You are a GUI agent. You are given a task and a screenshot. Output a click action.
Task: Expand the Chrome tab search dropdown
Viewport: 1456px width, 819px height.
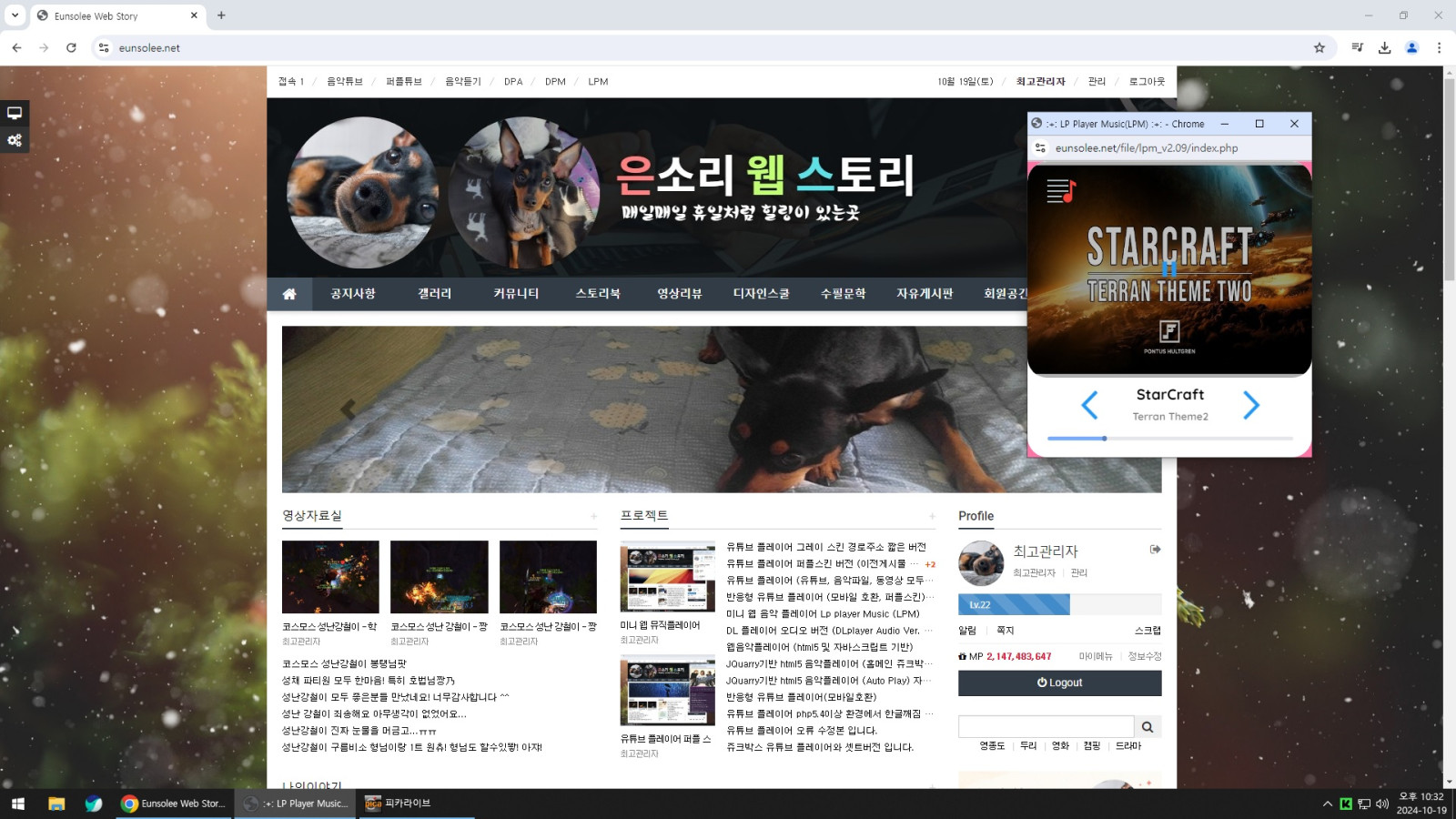[x=15, y=15]
